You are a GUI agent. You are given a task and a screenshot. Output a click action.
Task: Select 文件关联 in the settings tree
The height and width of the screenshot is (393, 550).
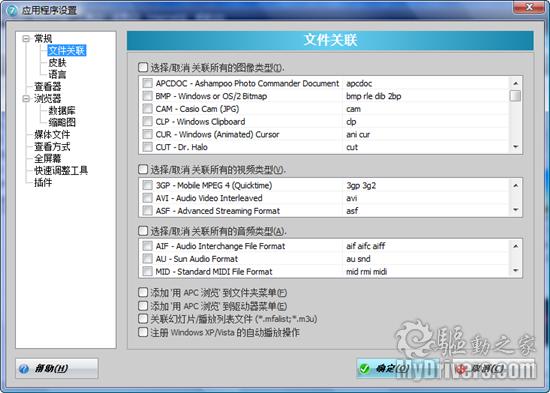(67, 51)
